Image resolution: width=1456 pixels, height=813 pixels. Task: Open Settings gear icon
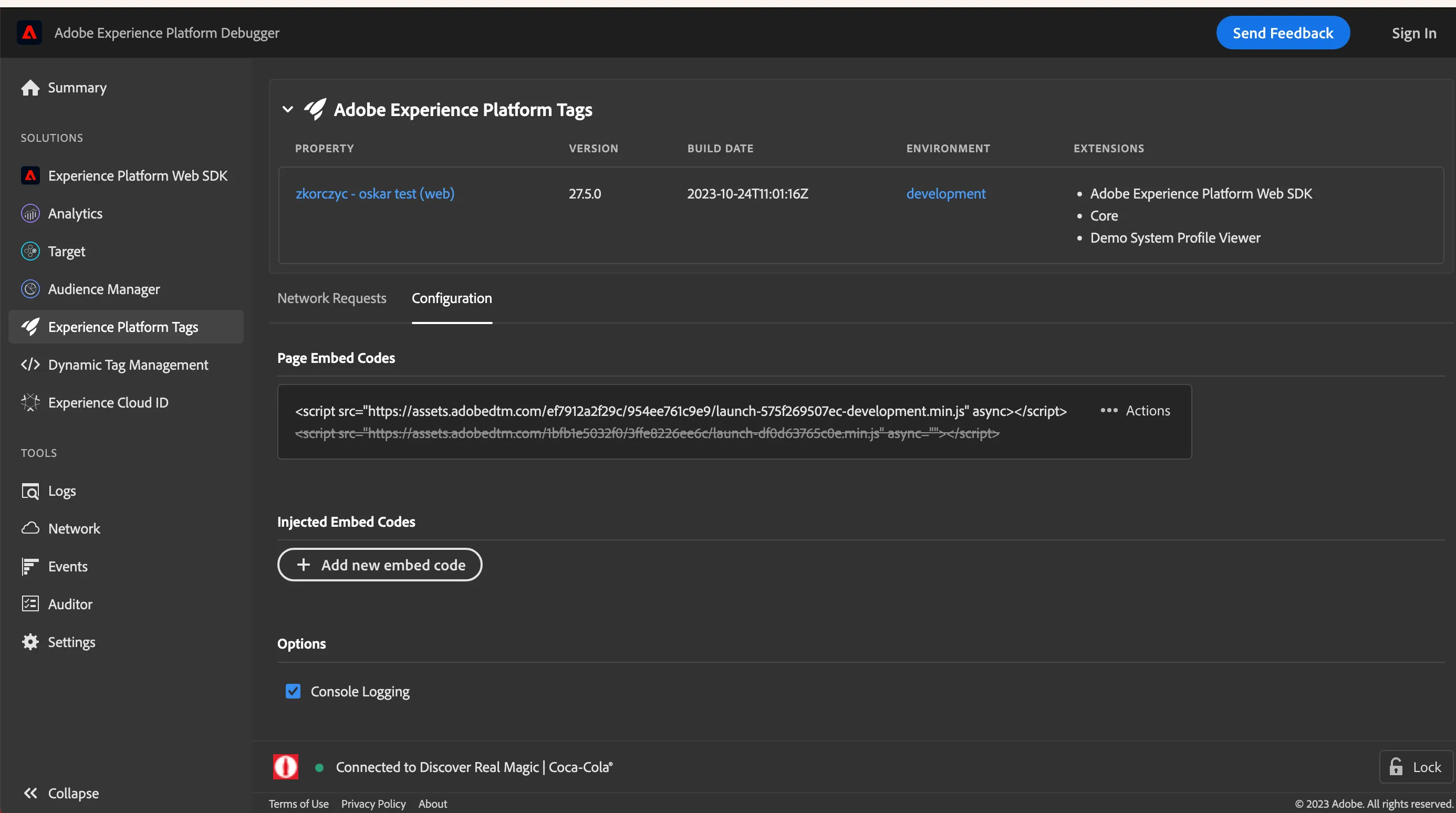30,642
